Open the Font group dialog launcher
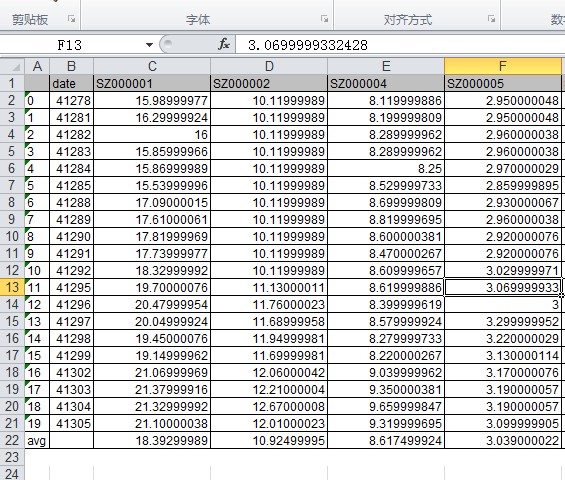The image size is (565, 480). coord(324,19)
